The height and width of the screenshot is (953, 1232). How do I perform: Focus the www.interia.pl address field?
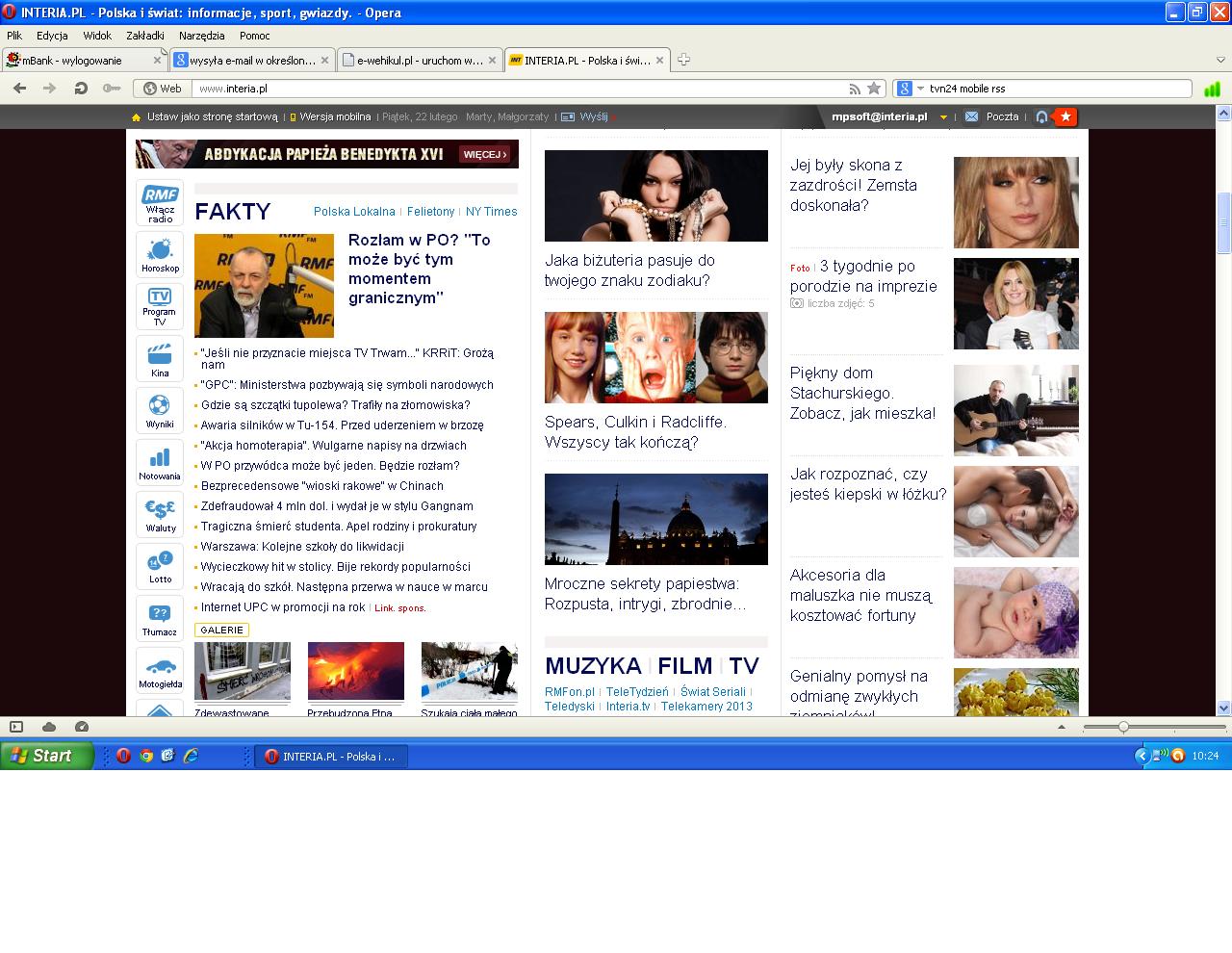(520, 89)
